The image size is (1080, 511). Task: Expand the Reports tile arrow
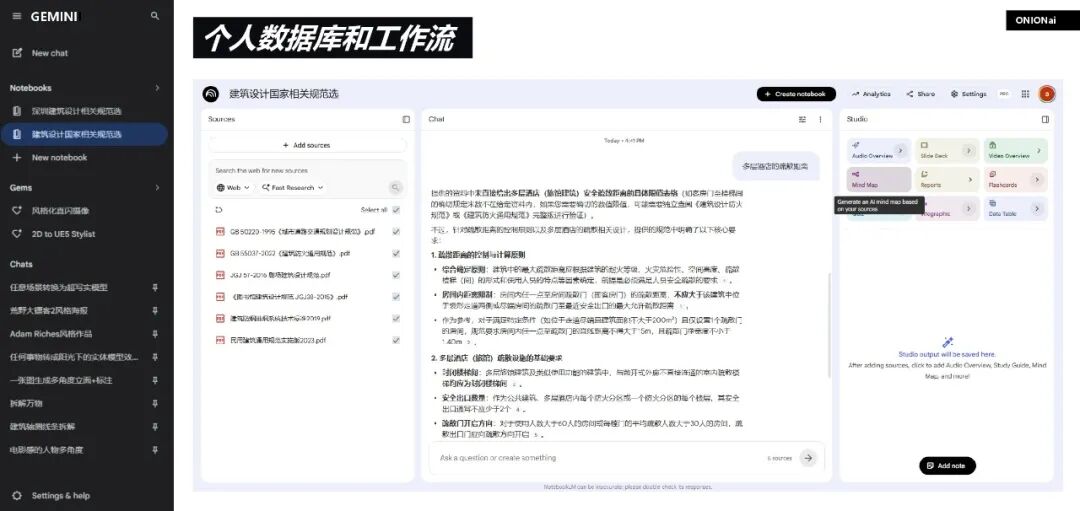coord(970,180)
